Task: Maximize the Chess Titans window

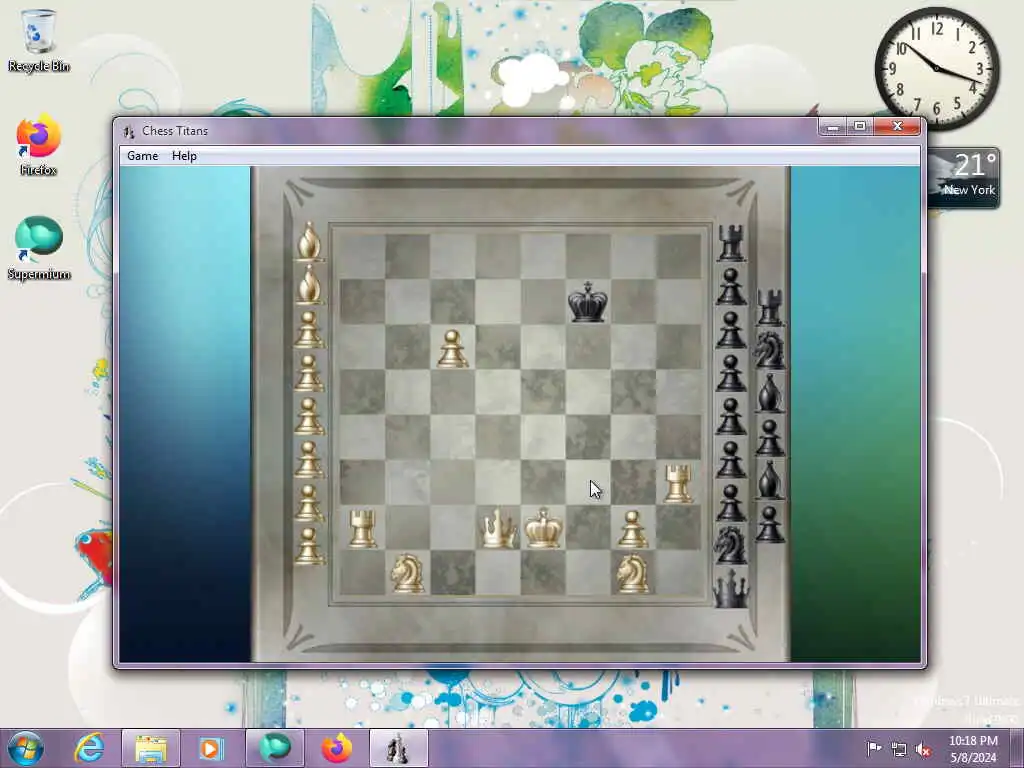Action: coord(860,127)
